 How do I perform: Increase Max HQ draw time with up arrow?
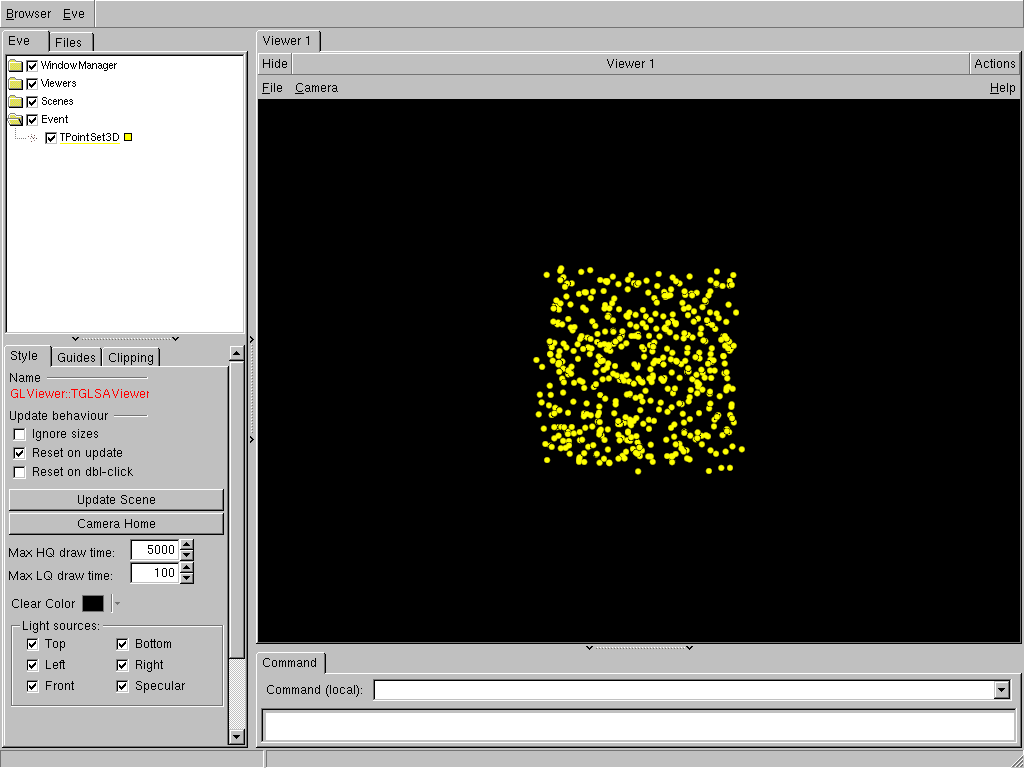tap(187, 545)
